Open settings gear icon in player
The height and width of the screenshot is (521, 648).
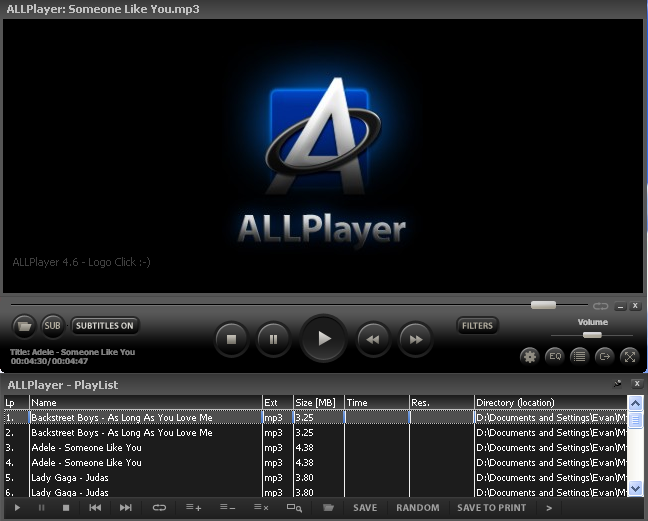(x=530, y=356)
